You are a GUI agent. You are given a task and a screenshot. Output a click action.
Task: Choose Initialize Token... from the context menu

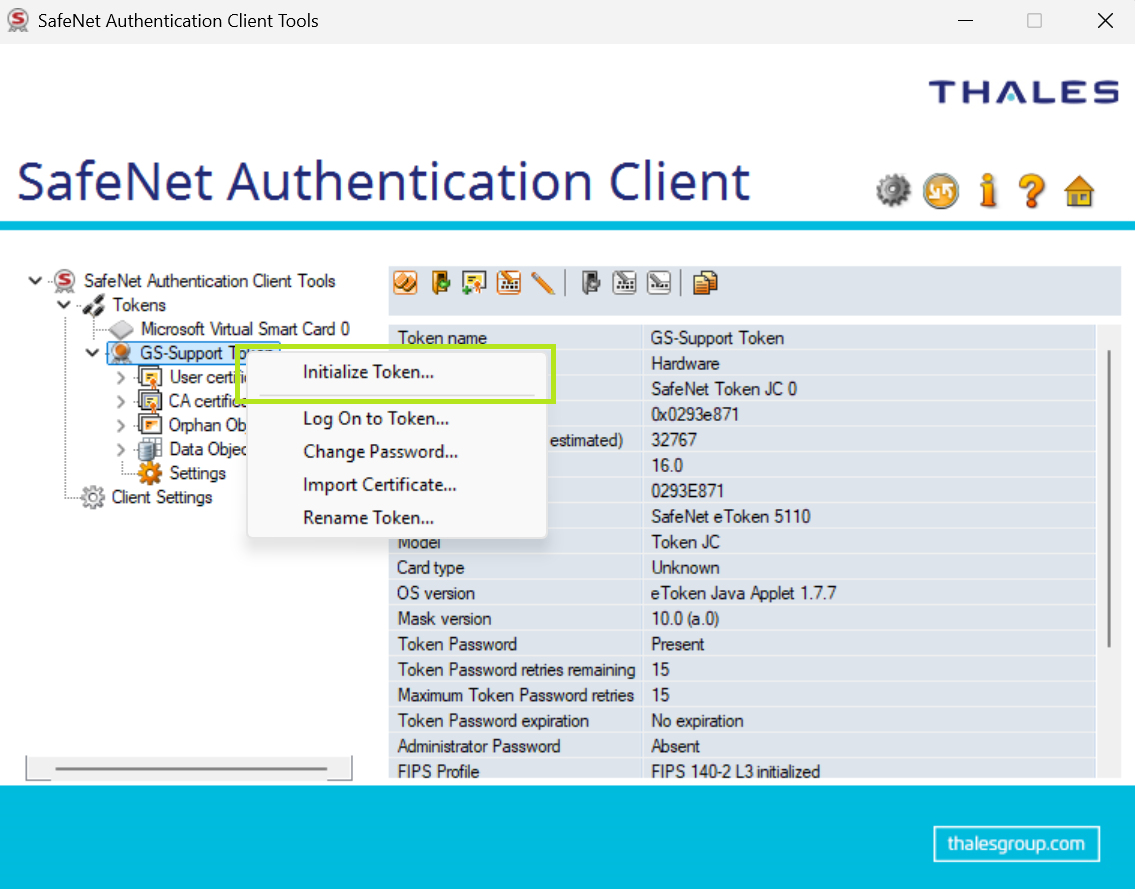pos(396,372)
